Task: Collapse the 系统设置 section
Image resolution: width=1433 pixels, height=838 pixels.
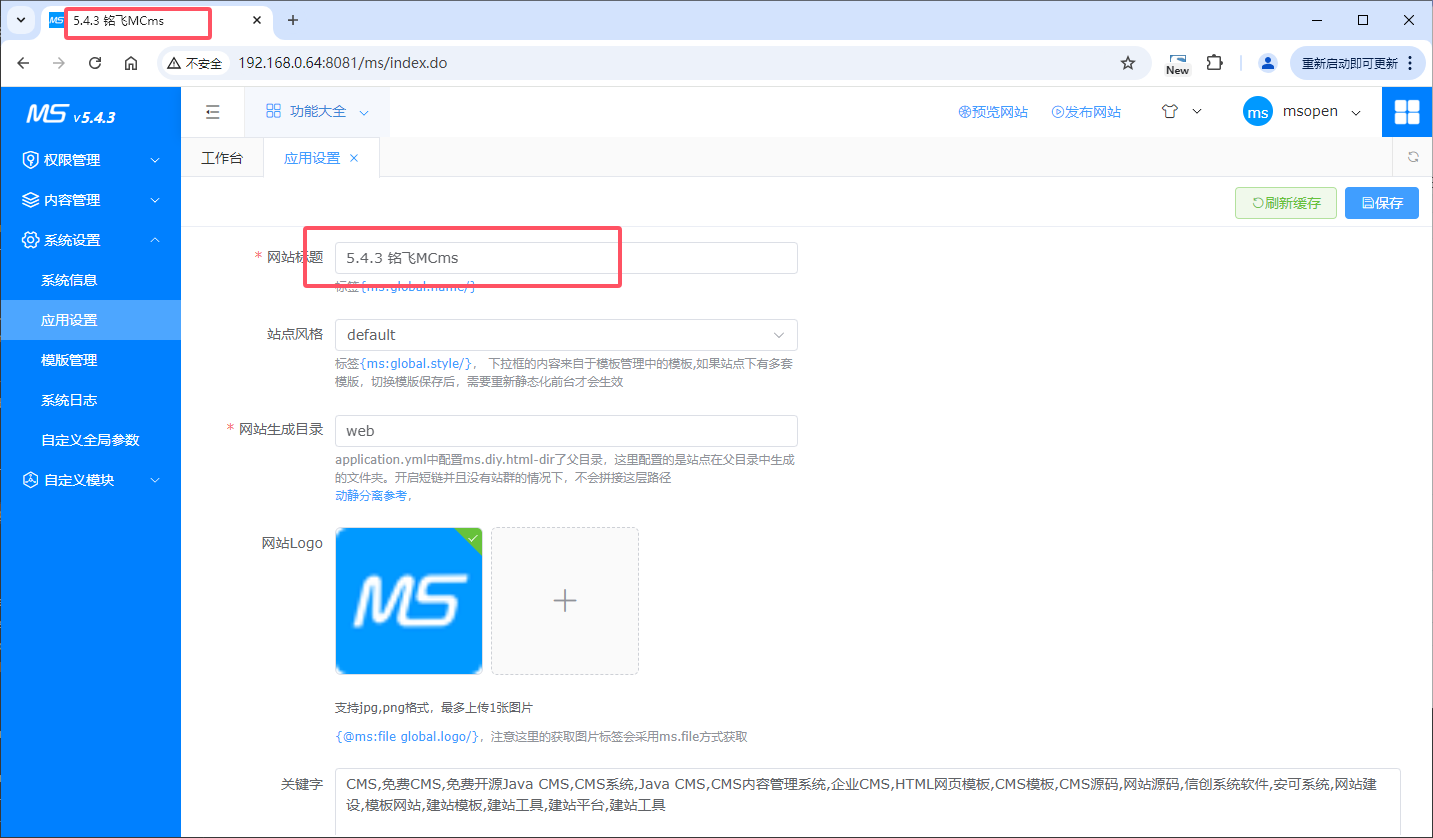Action: [90, 239]
